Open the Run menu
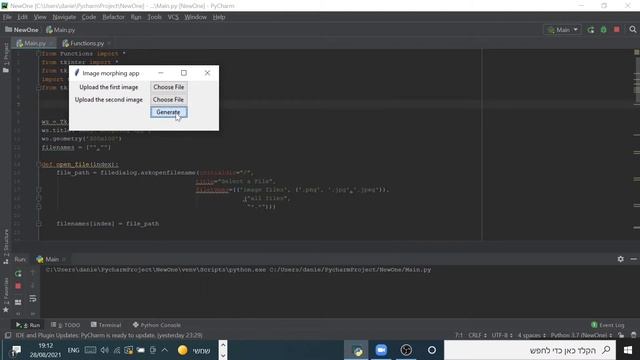The height and width of the screenshot is (360, 640). pyautogui.click(x=136, y=17)
